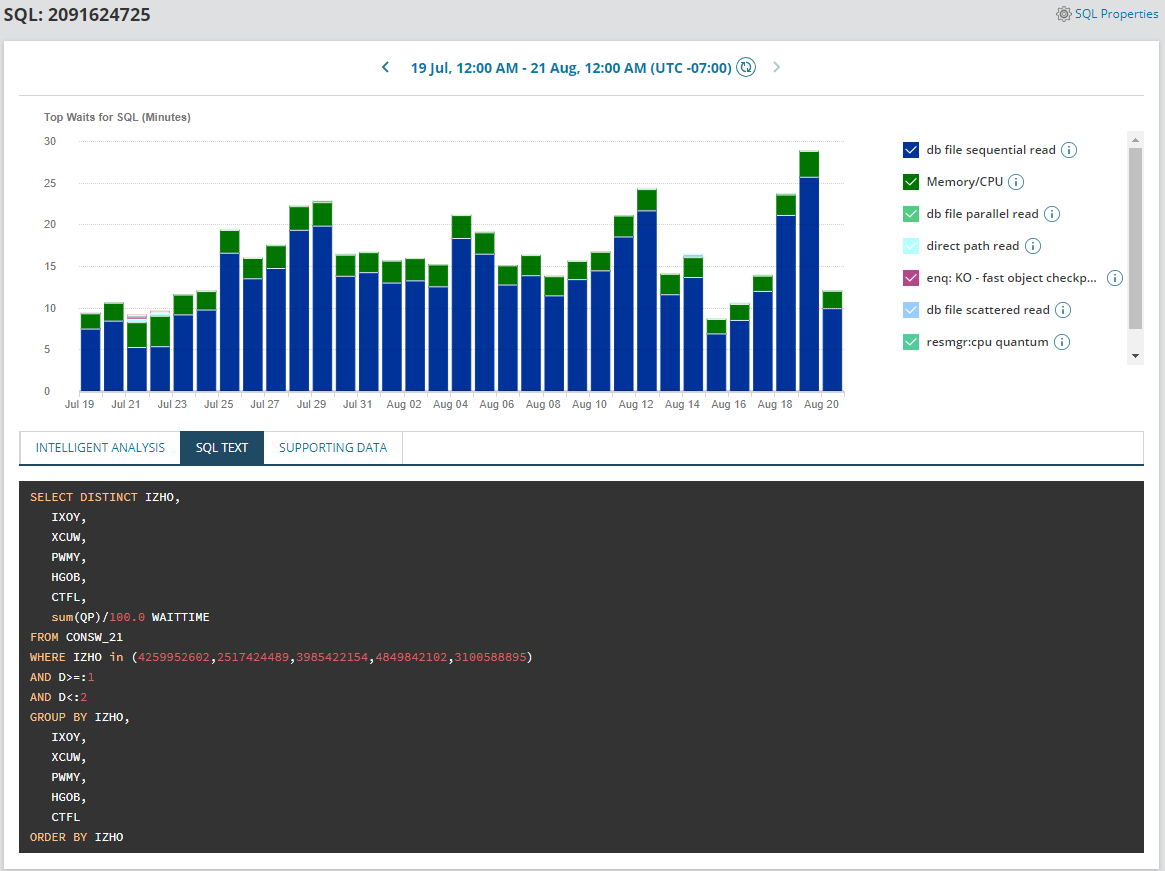Click the 'Aug 20' axis label
Image resolution: width=1165 pixels, height=871 pixels.
[821, 404]
